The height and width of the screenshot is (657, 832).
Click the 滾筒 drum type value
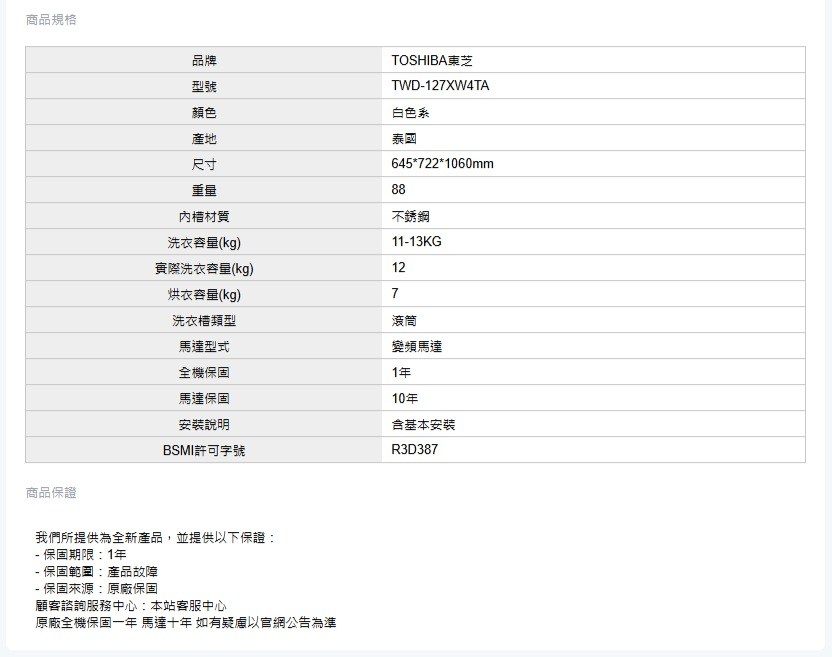pyautogui.click(x=404, y=321)
